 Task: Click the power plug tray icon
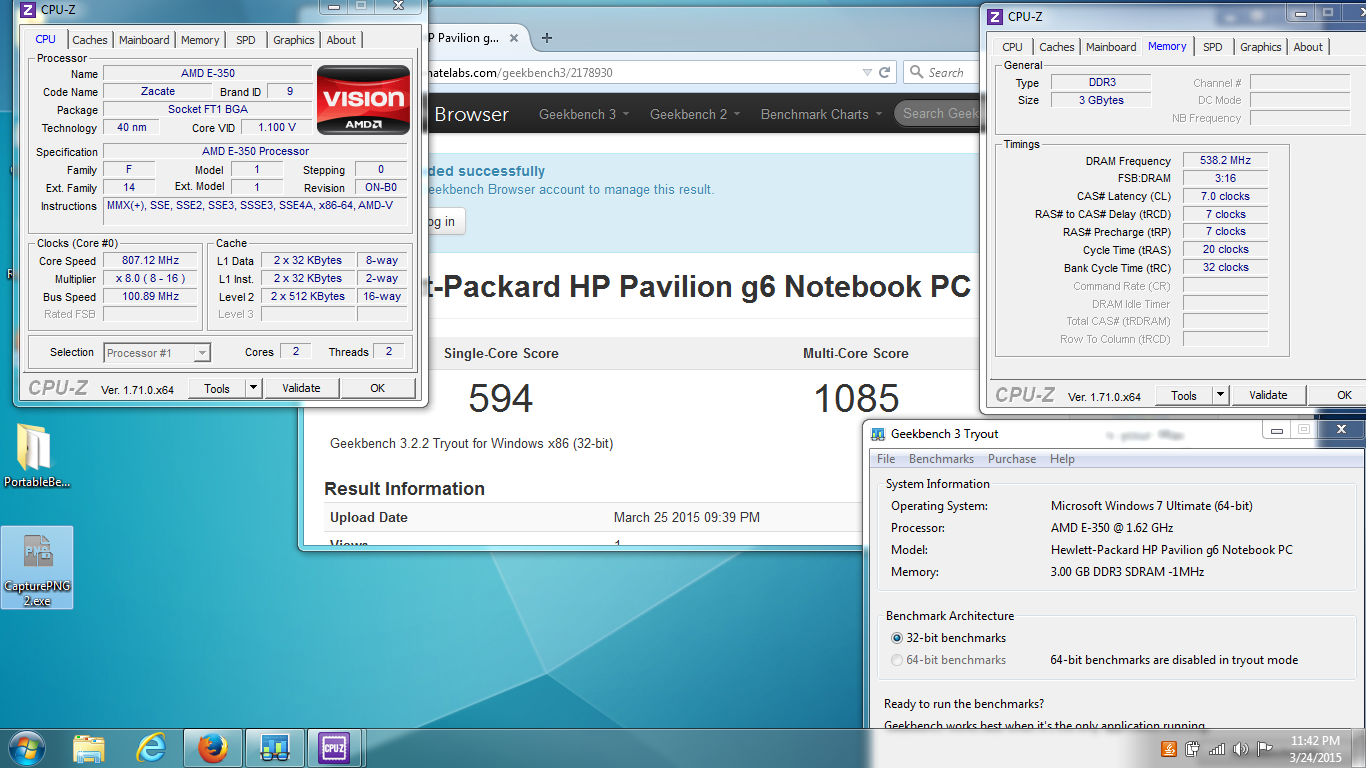pyautogui.click(x=1193, y=749)
